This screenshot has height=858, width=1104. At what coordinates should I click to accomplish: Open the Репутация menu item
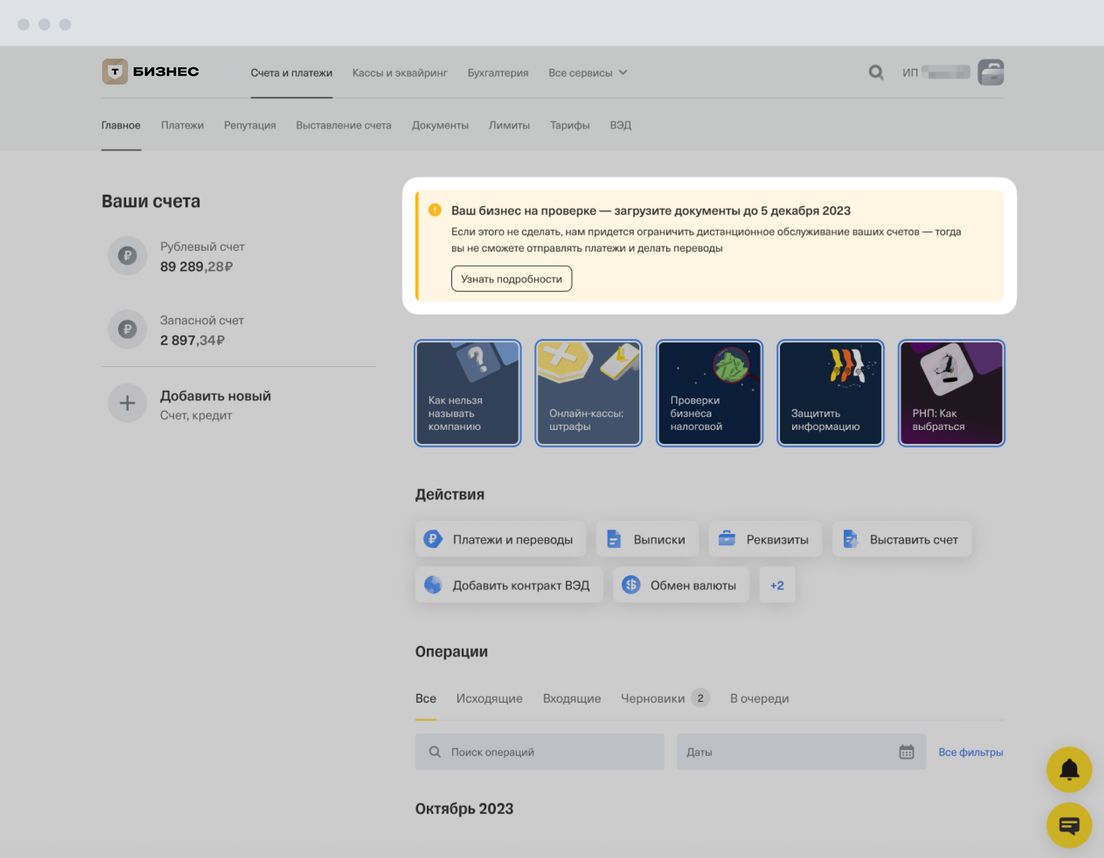tap(250, 125)
